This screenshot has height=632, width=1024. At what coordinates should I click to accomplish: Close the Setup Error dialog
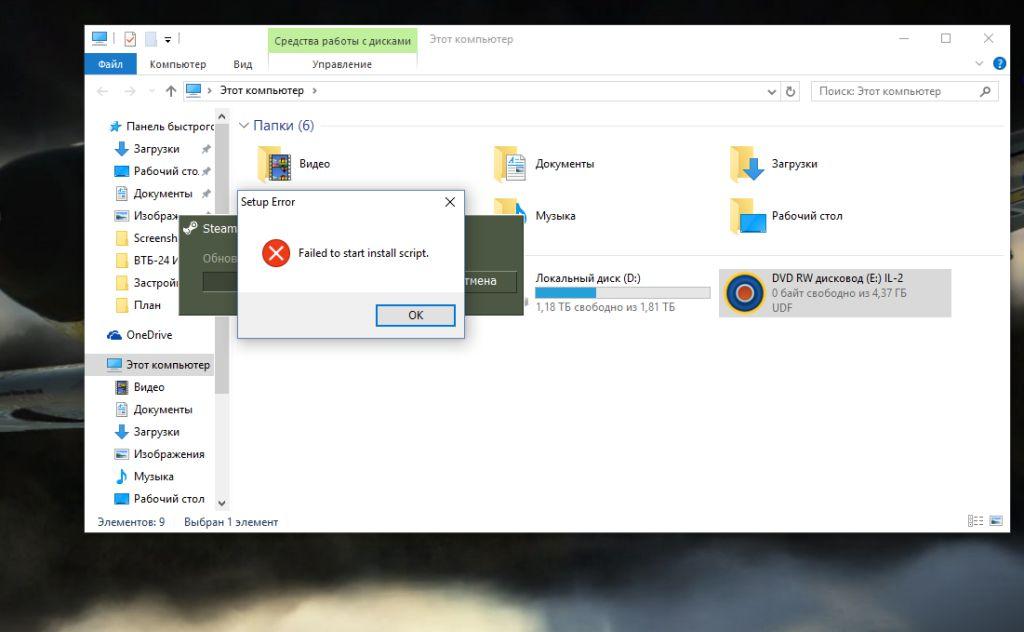point(450,202)
